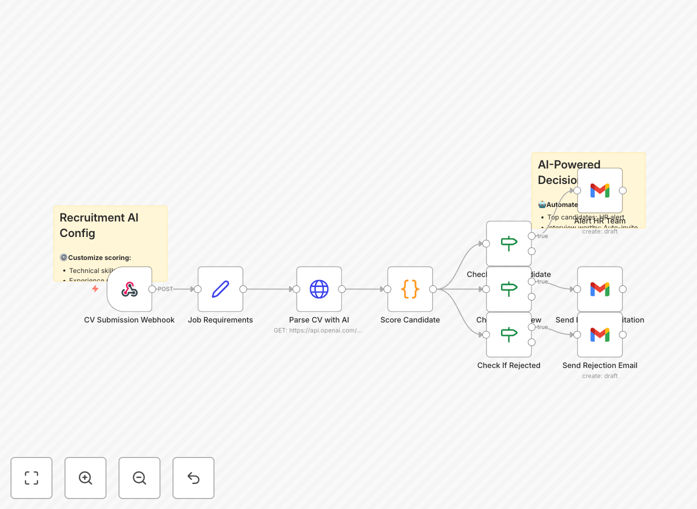Click the Send Rejection Email output connector
The height and width of the screenshot is (509, 697).
623,334
